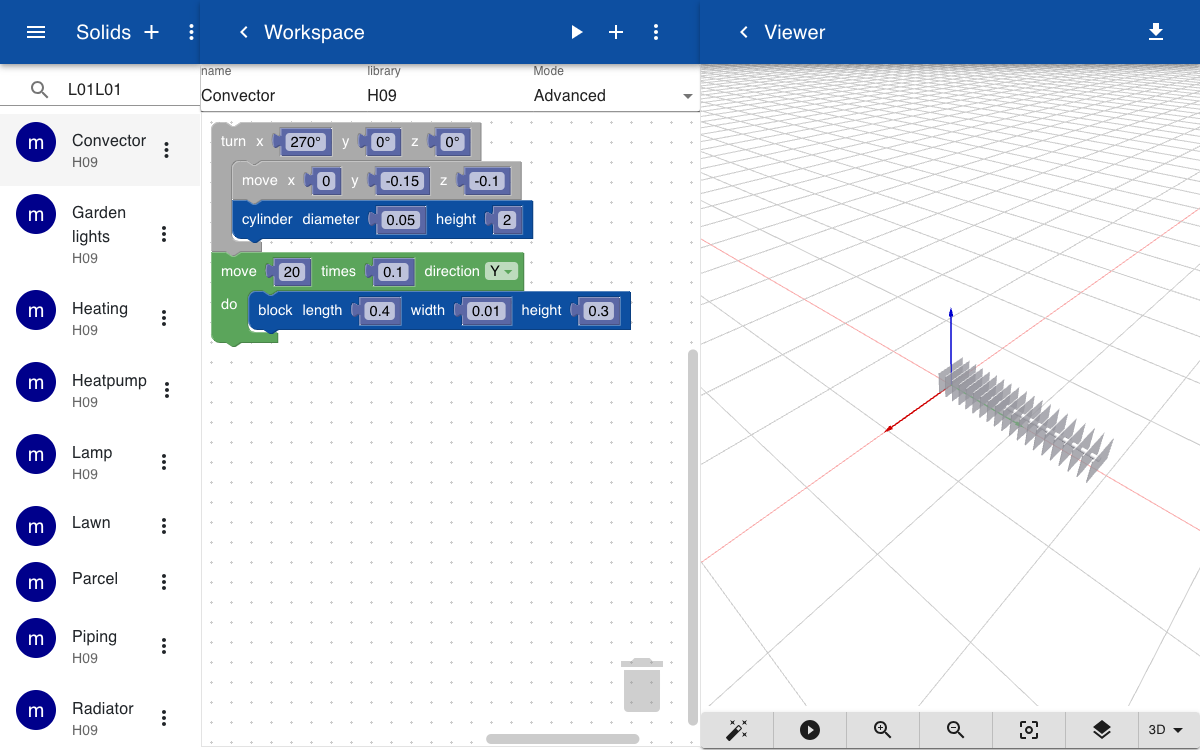The image size is (1200, 750).
Task: Edit the name field Convector
Action: coord(282,96)
